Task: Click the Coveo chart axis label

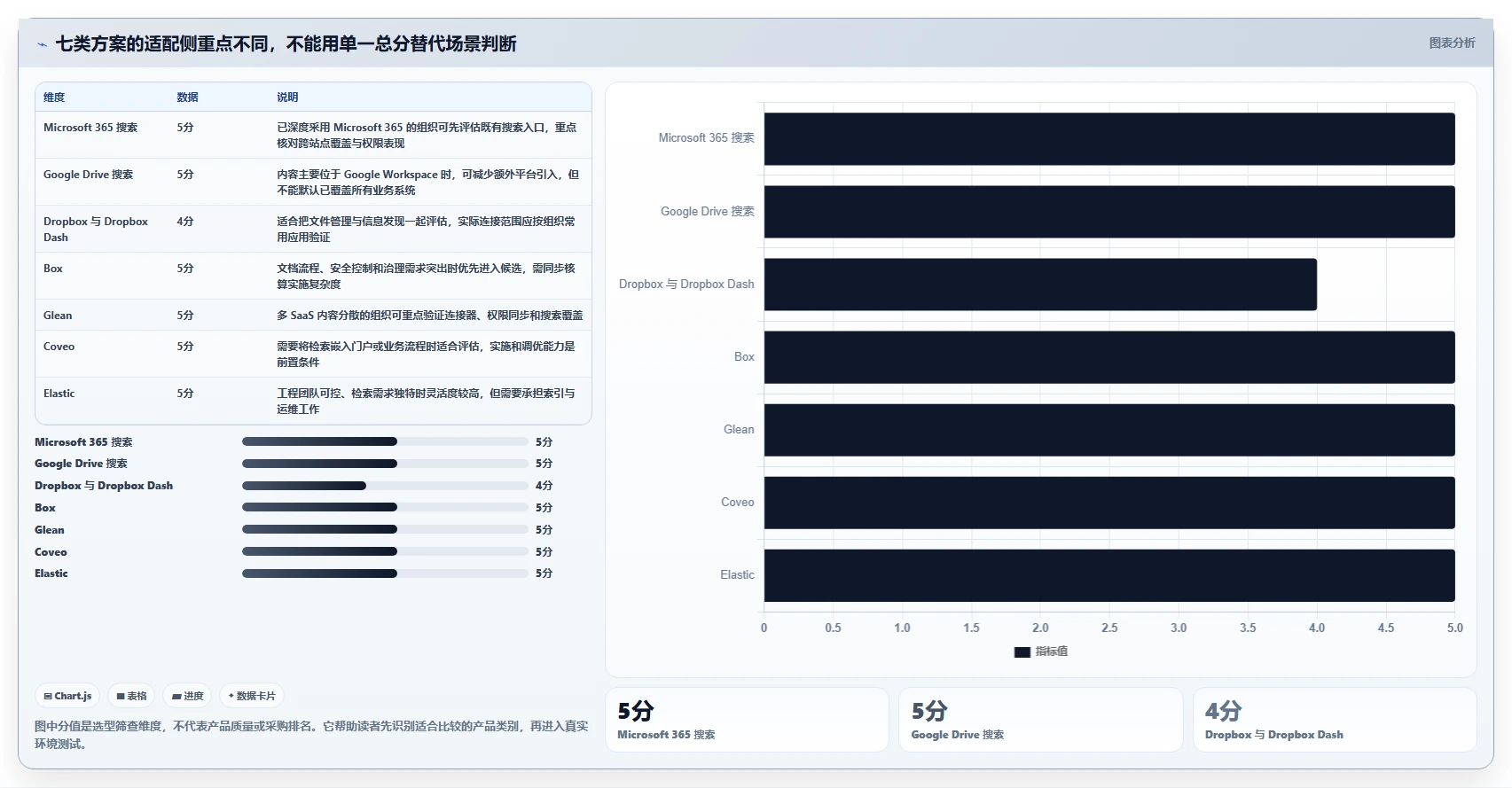Action: click(738, 503)
